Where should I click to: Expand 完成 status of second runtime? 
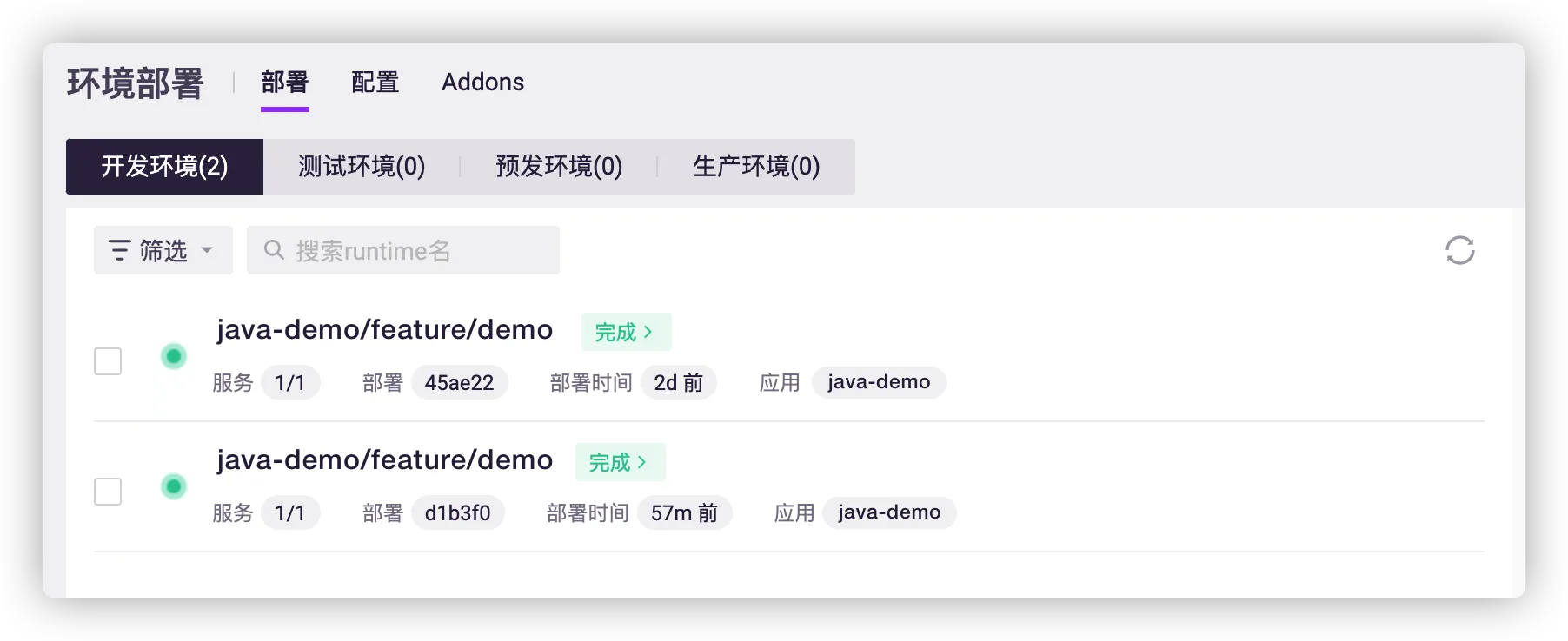pyautogui.click(x=620, y=462)
